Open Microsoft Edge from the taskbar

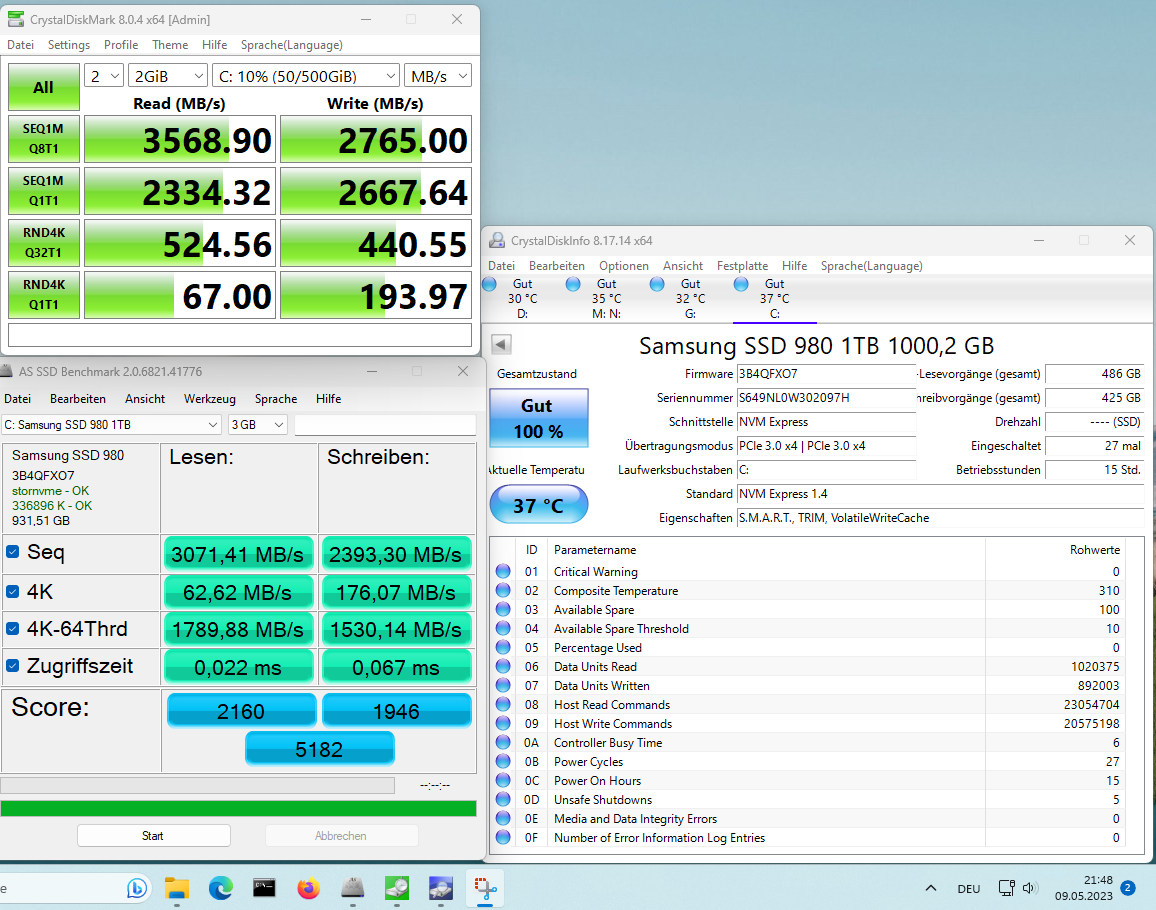pos(220,888)
